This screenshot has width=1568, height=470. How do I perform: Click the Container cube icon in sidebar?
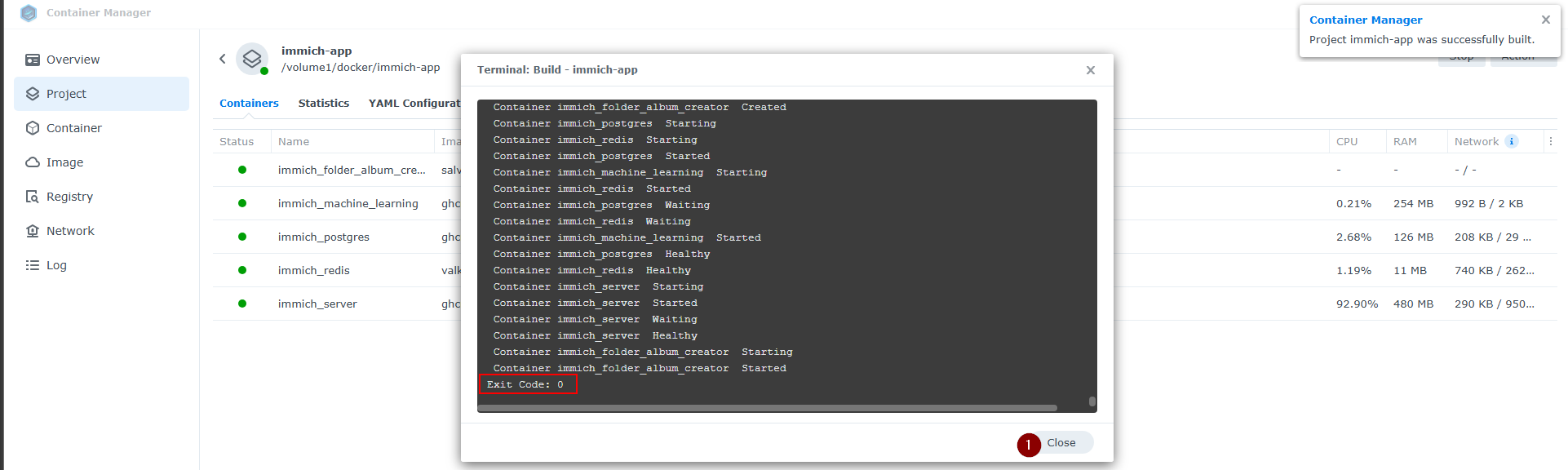point(33,128)
